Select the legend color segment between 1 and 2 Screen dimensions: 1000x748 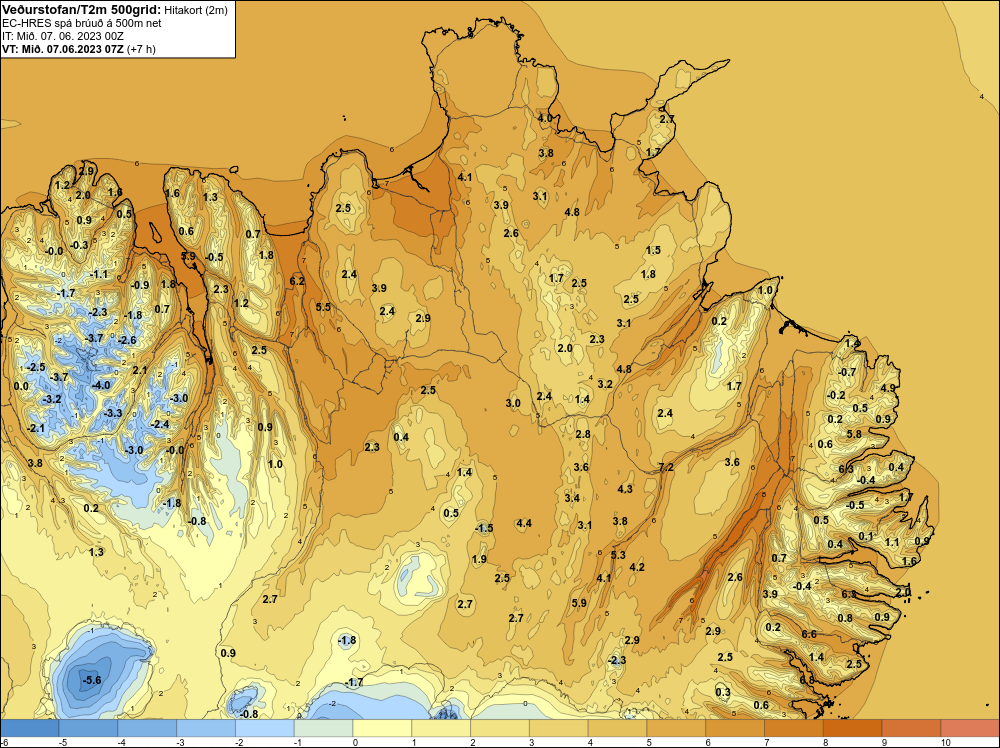(441, 728)
